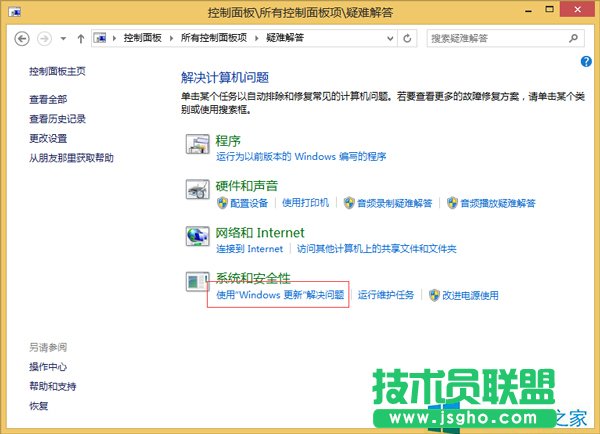This screenshot has width=600, height=434.
Task: Open the 使用打印机 troubleshooter
Action: (305, 203)
